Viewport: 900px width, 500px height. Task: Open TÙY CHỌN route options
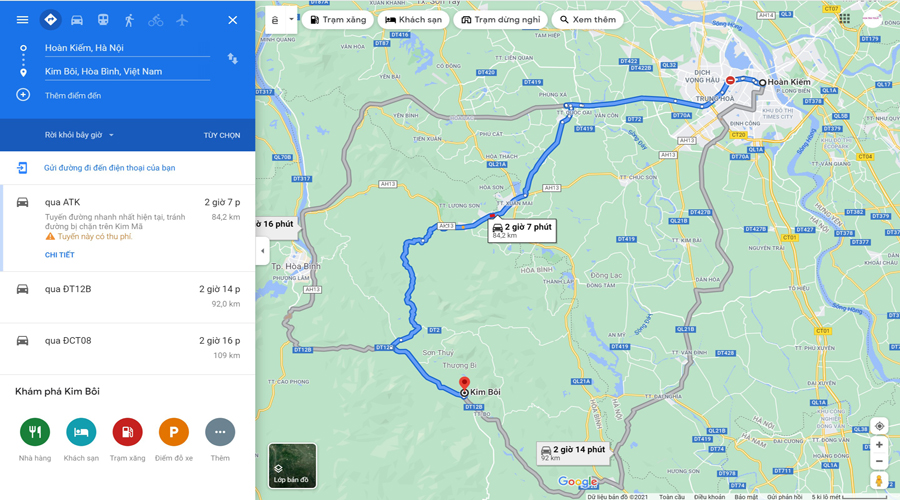tap(222, 135)
